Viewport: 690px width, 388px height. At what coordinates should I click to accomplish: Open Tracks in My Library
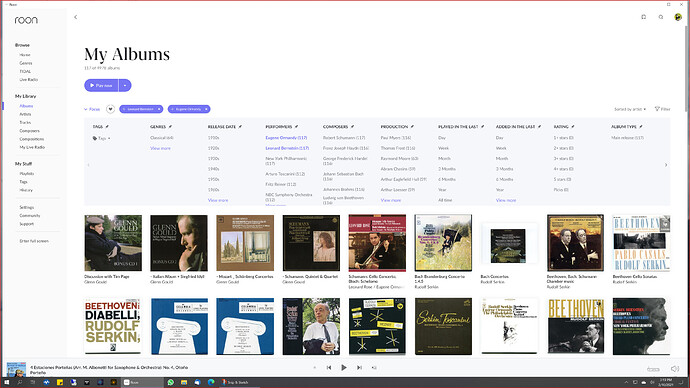click(25, 122)
